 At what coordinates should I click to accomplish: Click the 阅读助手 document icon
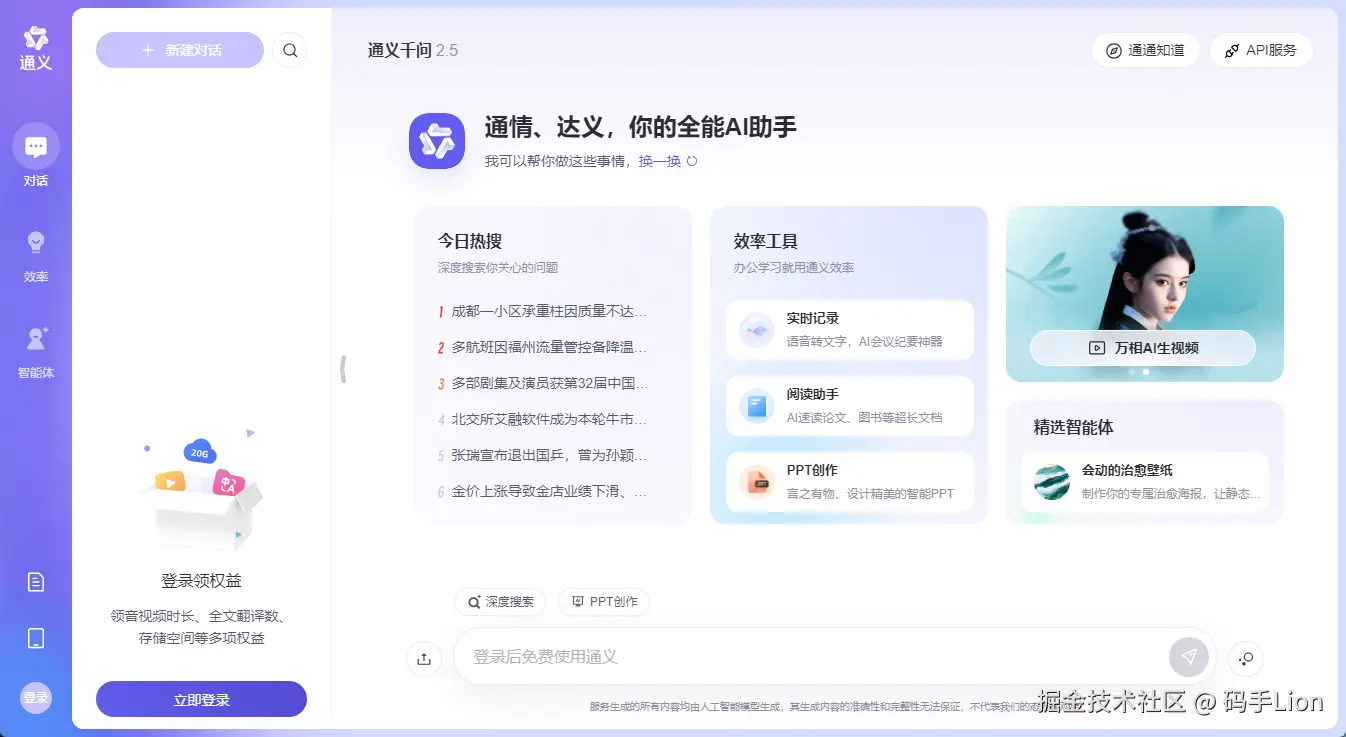click(757, 406)
